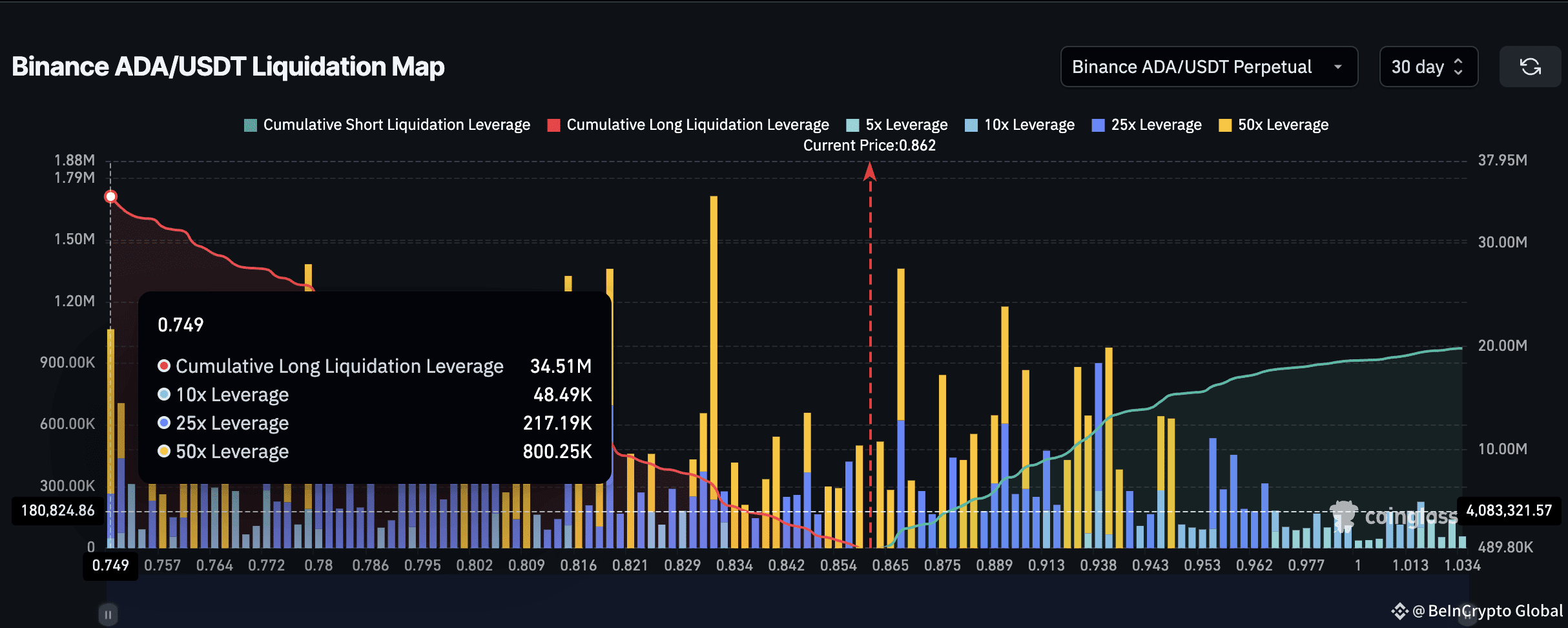This screenshot has height=628, width=1568.
Task: Click the 1.034 x-axis label
Action: tap(1463, 565)
